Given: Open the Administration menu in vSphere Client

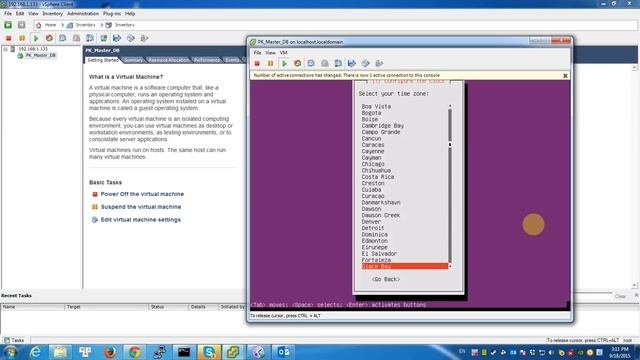Looking at the screenshot, I should point(83,13).
